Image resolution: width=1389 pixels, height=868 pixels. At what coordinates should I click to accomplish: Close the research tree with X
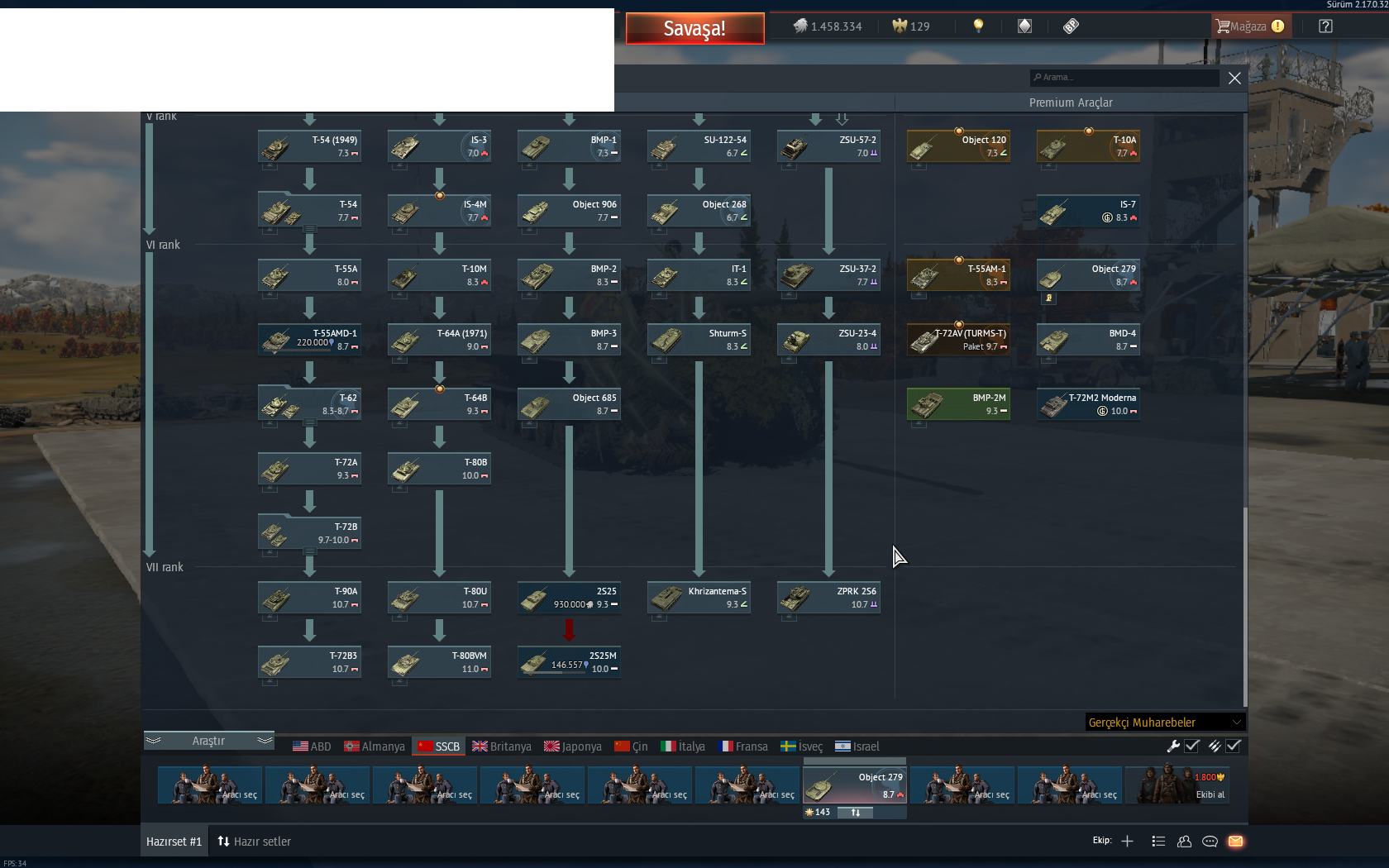[x=1234, y=78]
